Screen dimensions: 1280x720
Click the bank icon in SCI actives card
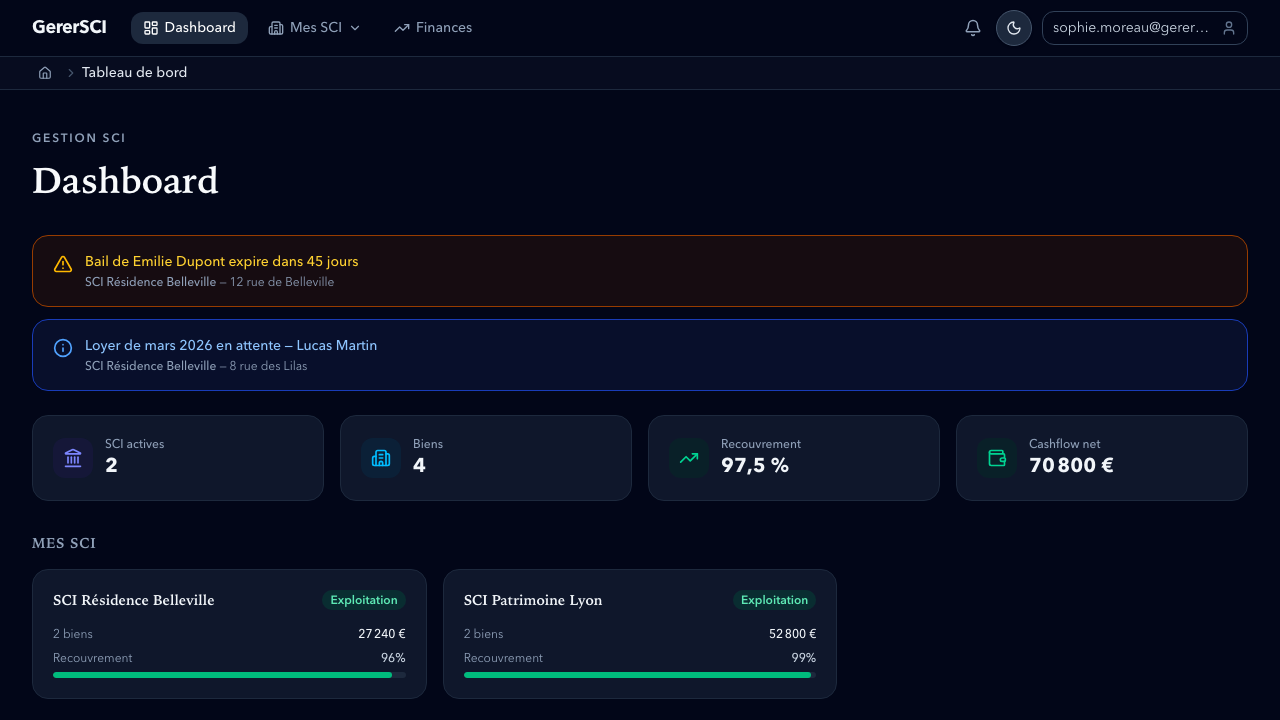click(73, 458)
